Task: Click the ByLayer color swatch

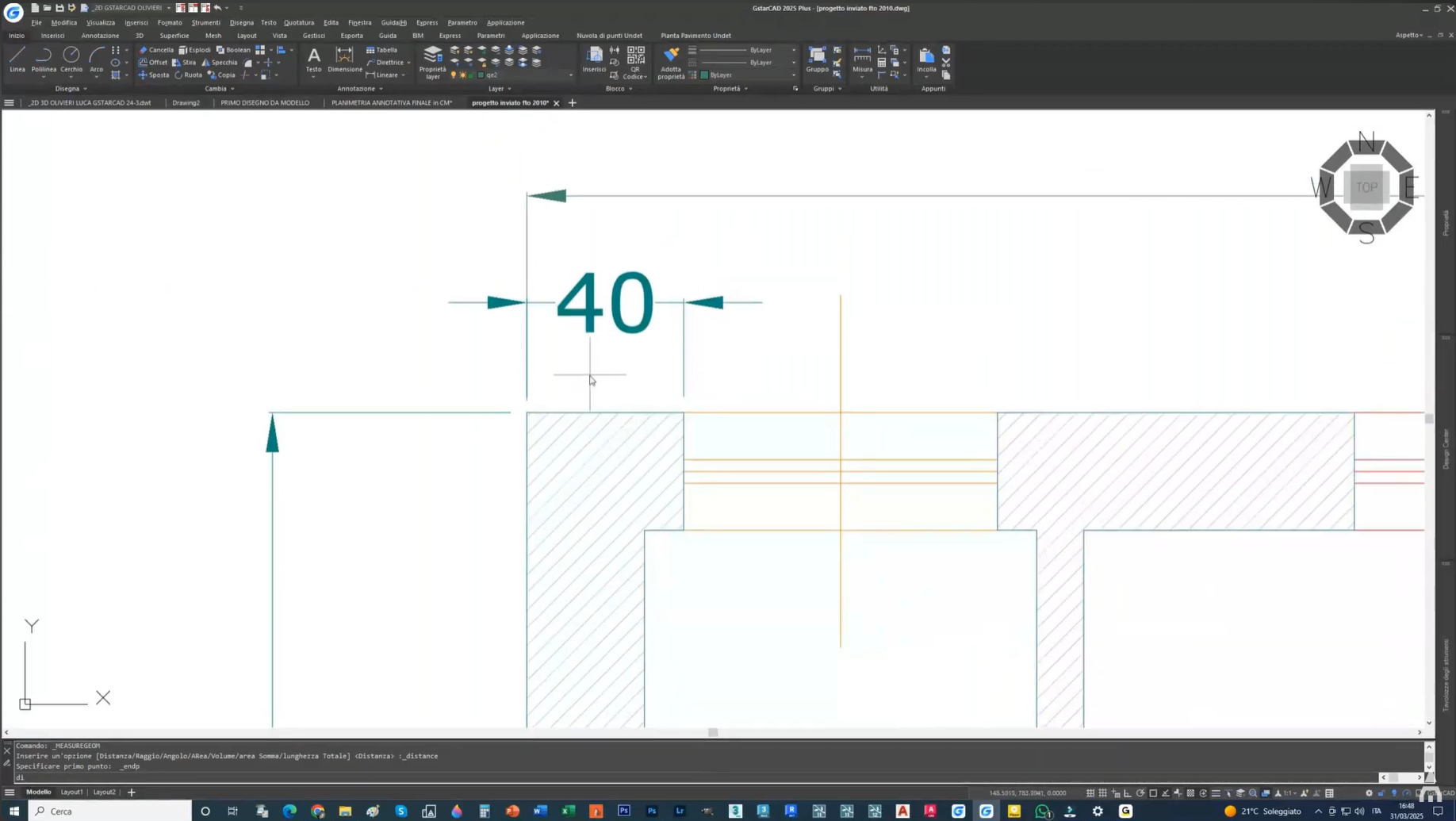Action: tap(704, 75)
